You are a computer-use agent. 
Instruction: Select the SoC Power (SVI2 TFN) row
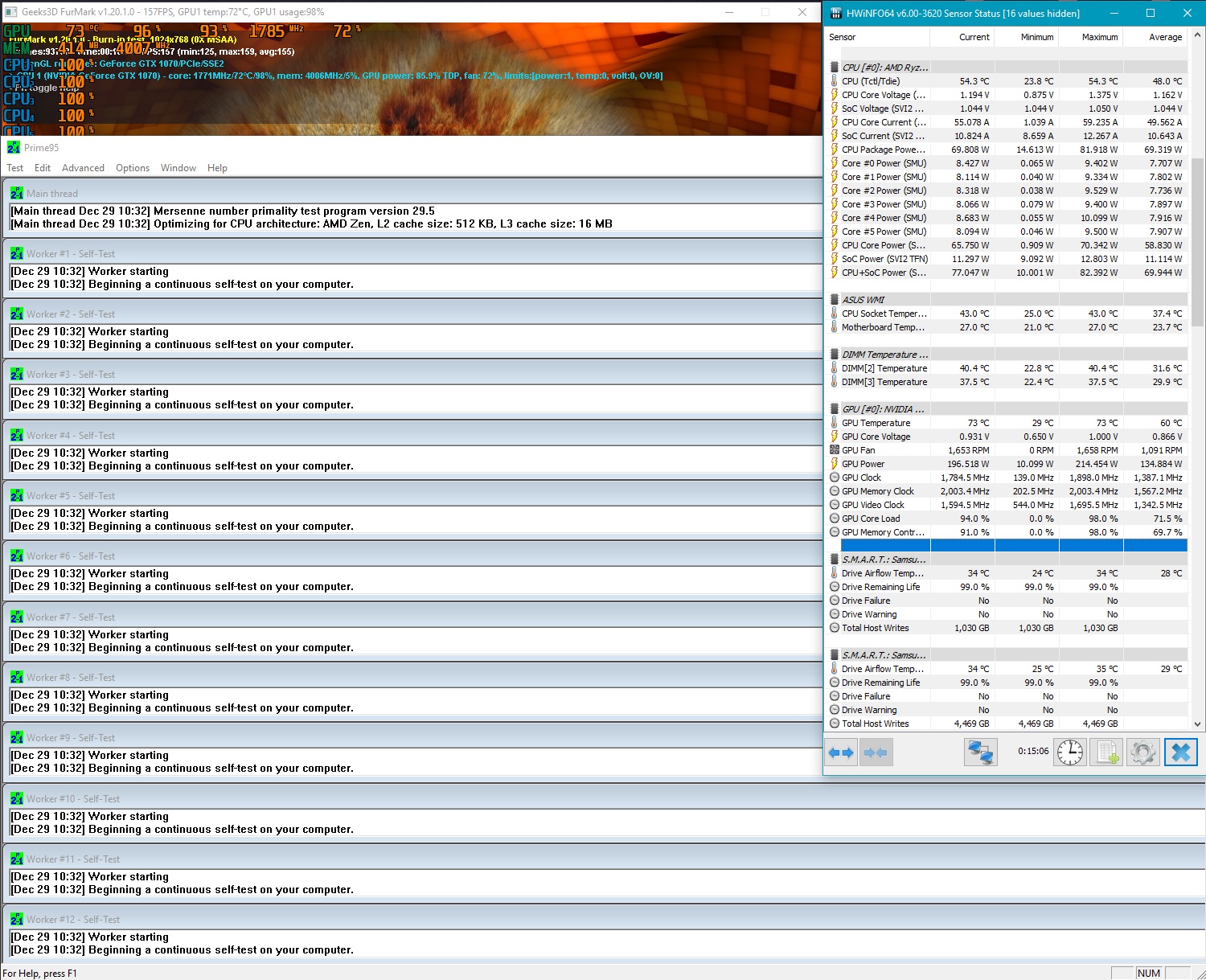1007,259
